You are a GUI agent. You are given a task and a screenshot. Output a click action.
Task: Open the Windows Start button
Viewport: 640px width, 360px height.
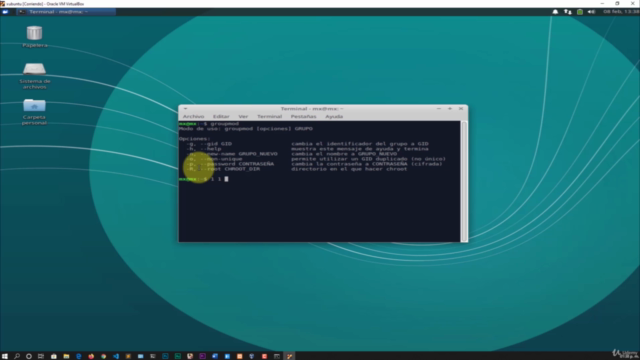pyautogui.click(x=4, y=356)
